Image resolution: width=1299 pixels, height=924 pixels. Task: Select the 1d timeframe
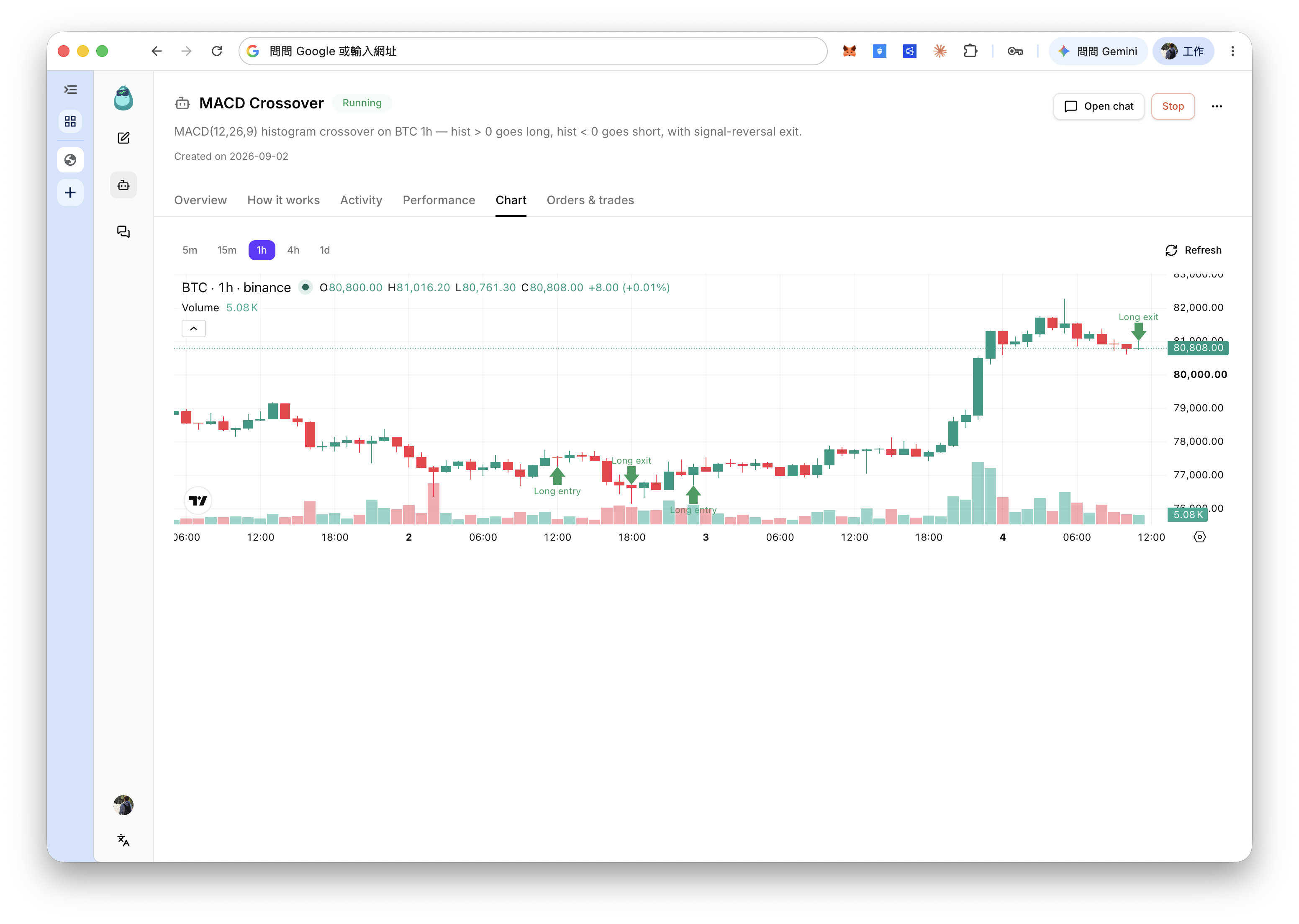pos(324,250)
